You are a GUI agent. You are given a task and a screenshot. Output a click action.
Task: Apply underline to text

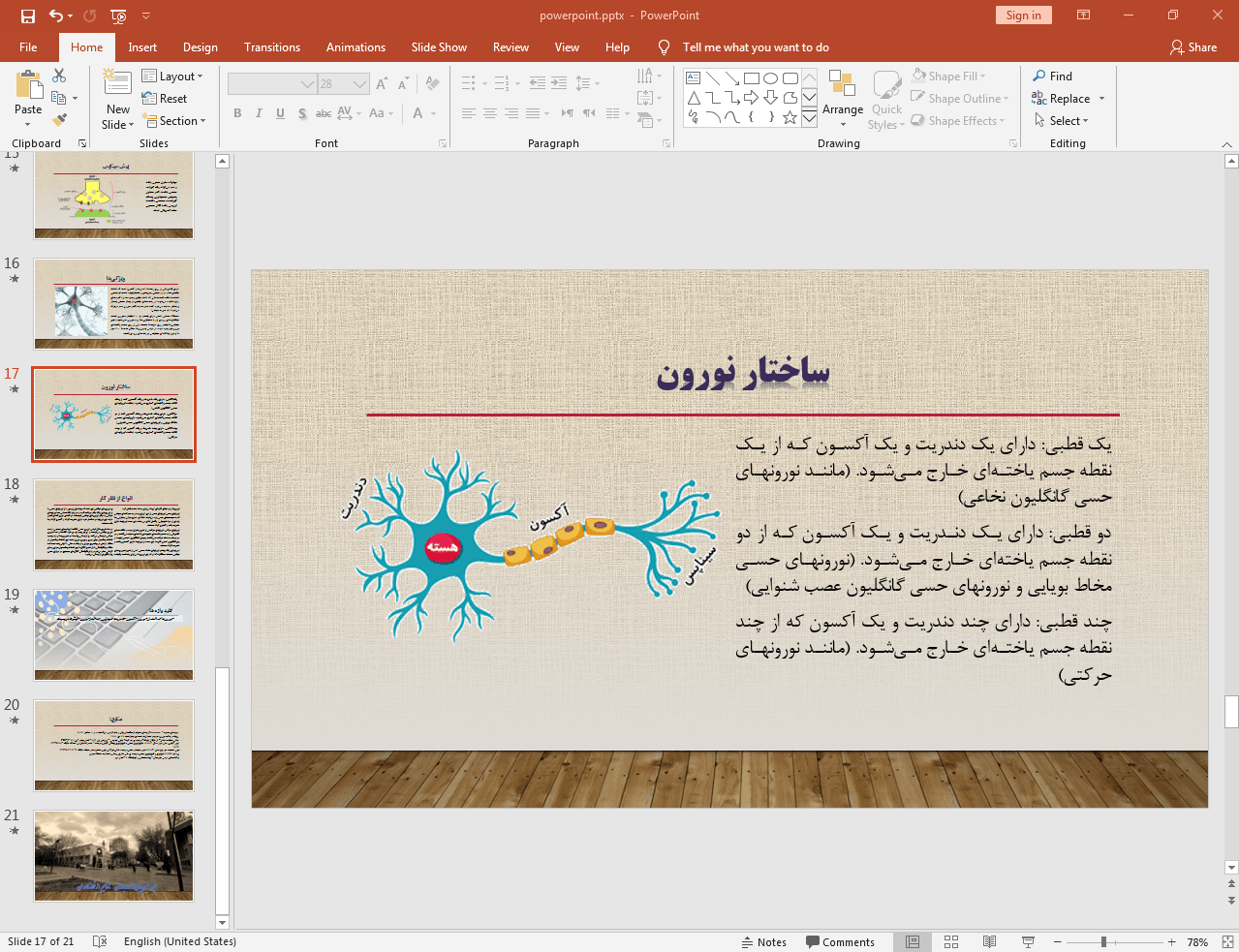click(279, 113)
